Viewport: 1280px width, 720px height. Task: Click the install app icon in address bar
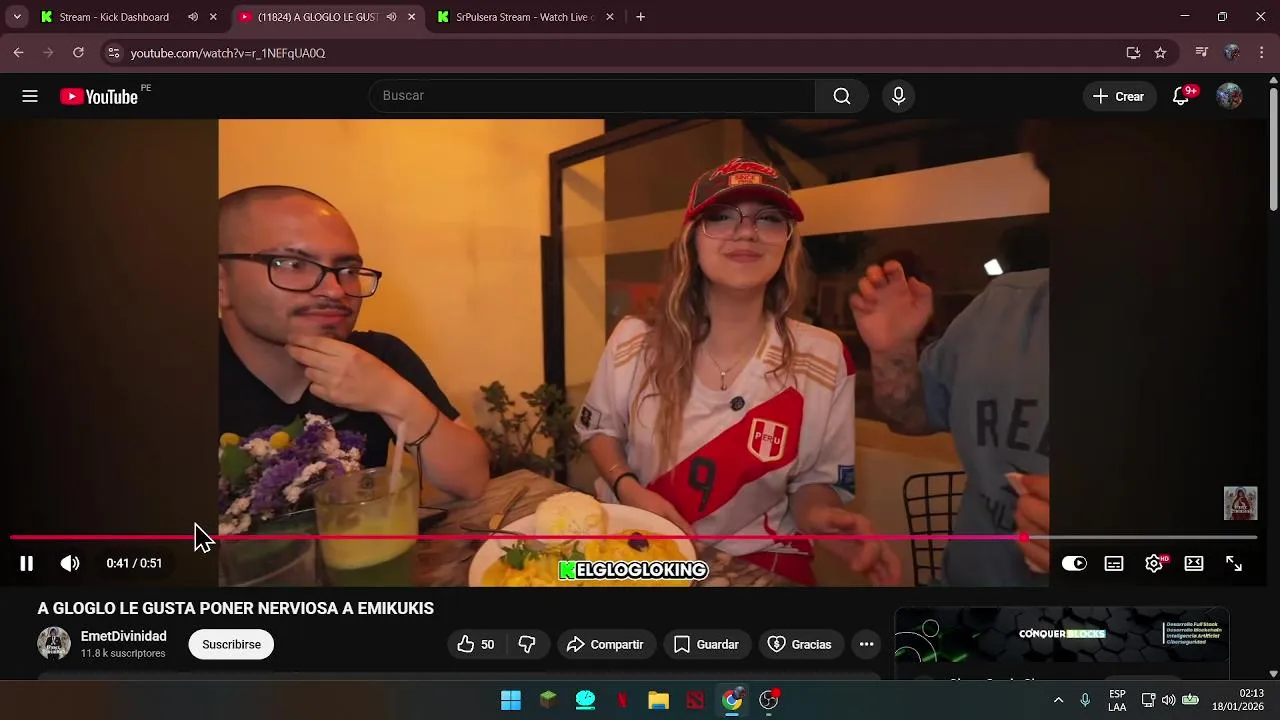click(x=1133, y=53)
